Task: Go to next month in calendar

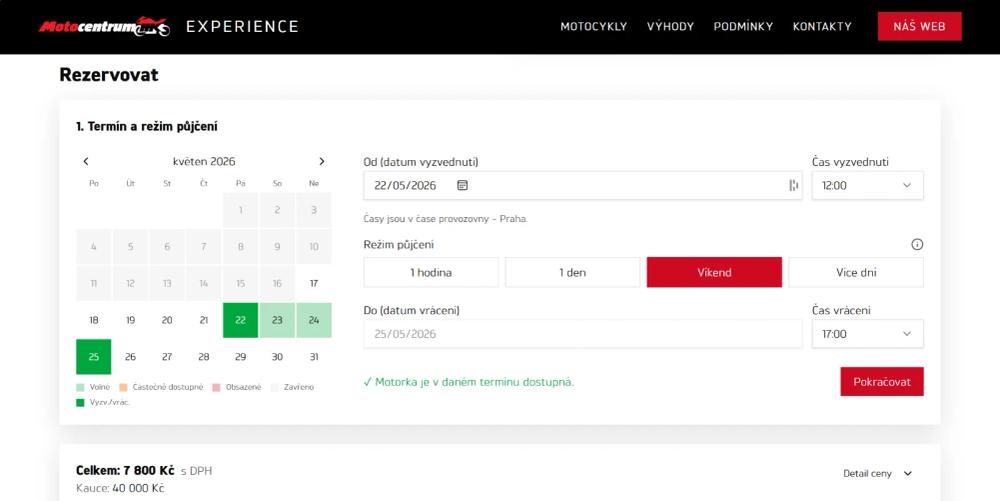Action: [x=321, y=161]
